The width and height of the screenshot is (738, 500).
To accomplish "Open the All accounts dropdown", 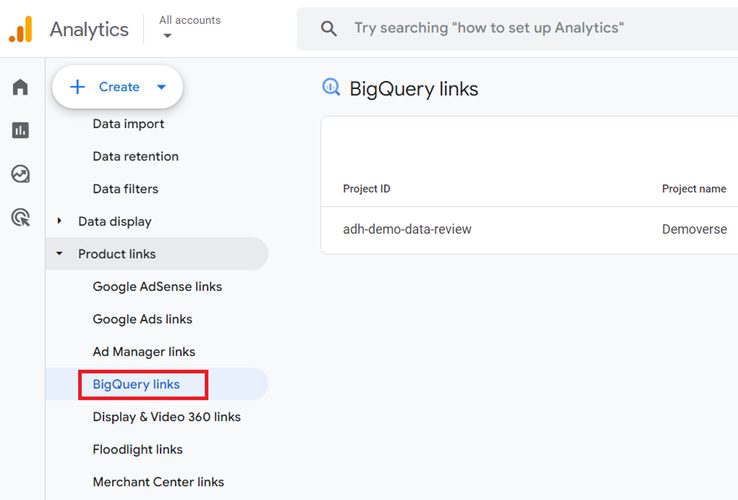I will pos(190,26).
